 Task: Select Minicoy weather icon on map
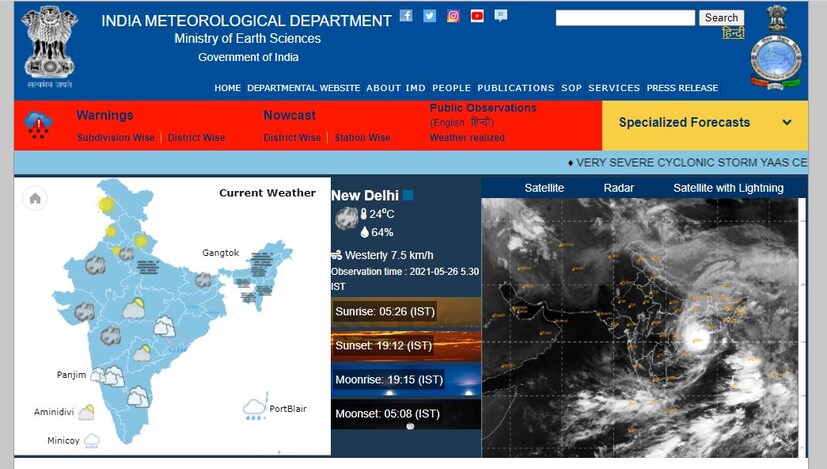pos(92,441)
